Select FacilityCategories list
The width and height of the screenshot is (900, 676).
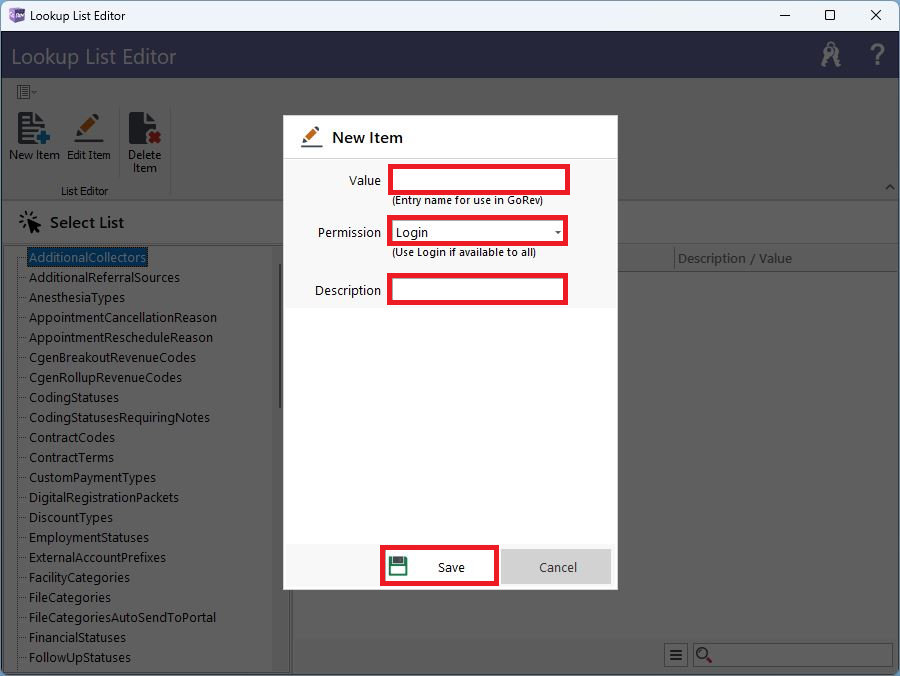tap(79, 577)
